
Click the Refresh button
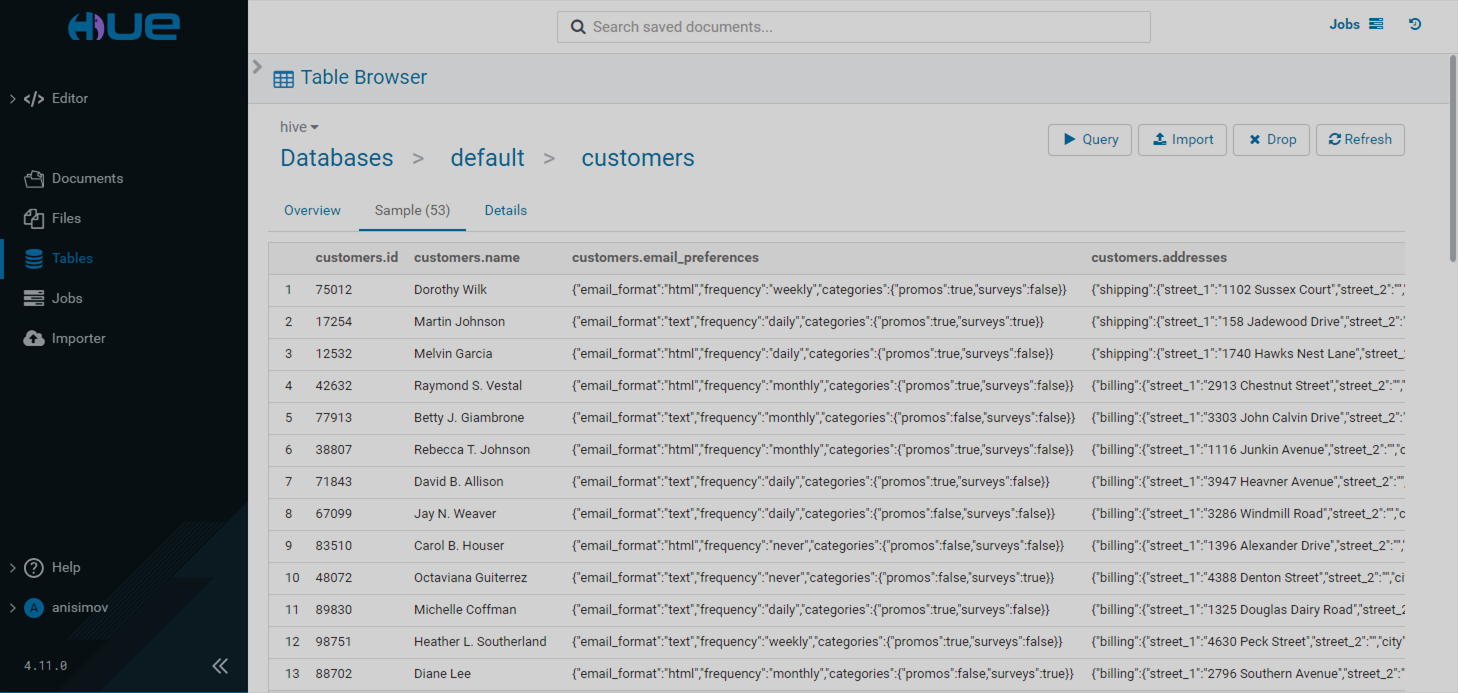(x=1360, y=140)
